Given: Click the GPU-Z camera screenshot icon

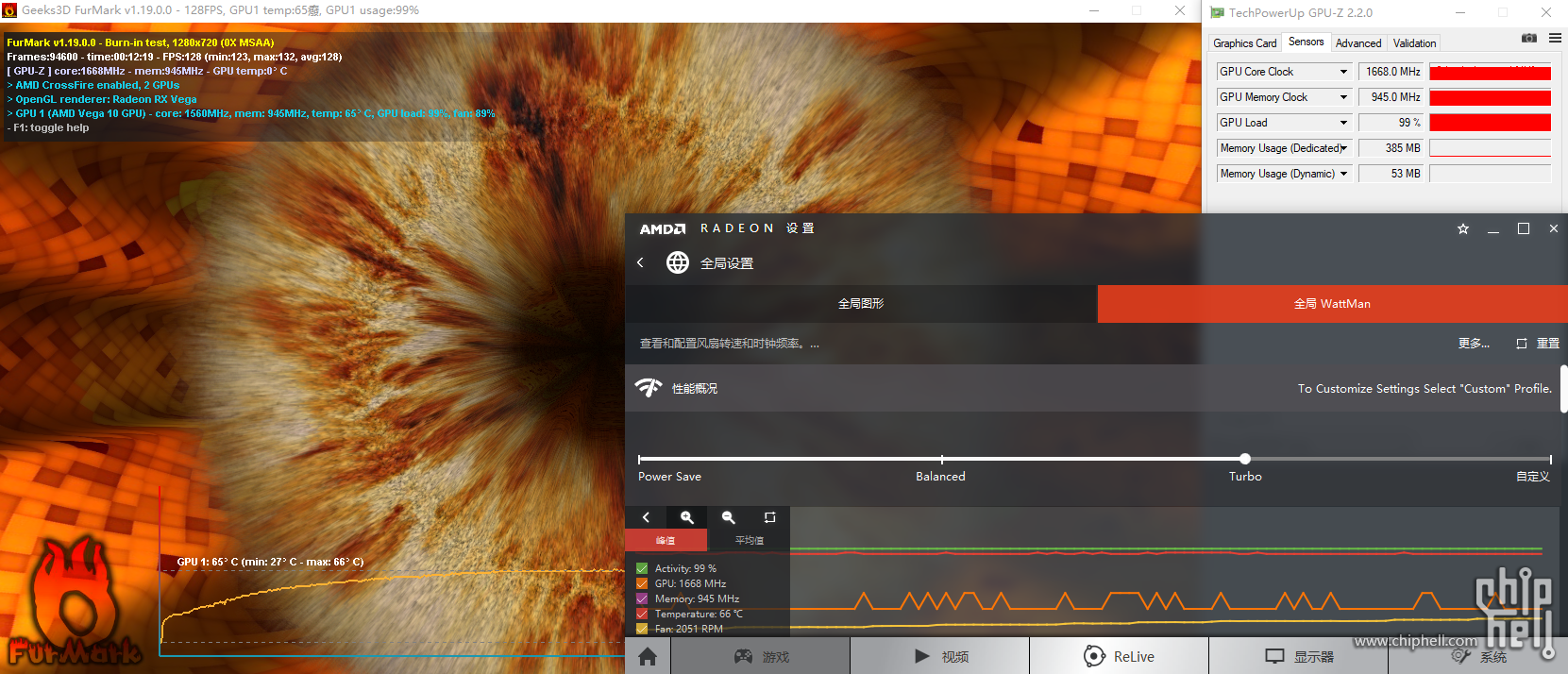Looking at the screenshot, I should [x=1529, y=38].
